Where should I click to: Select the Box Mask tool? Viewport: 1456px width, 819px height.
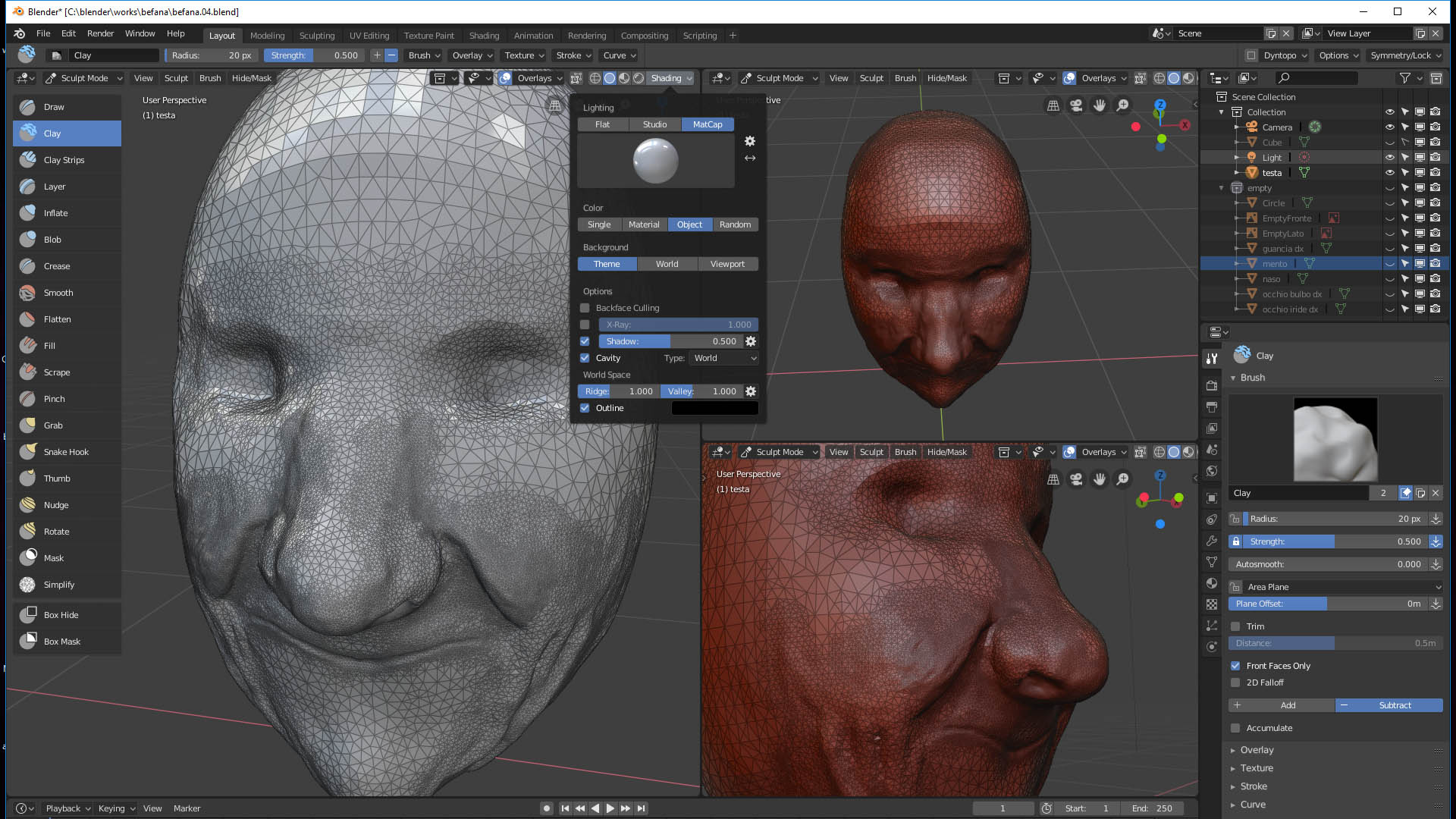[x=67, y=642]
